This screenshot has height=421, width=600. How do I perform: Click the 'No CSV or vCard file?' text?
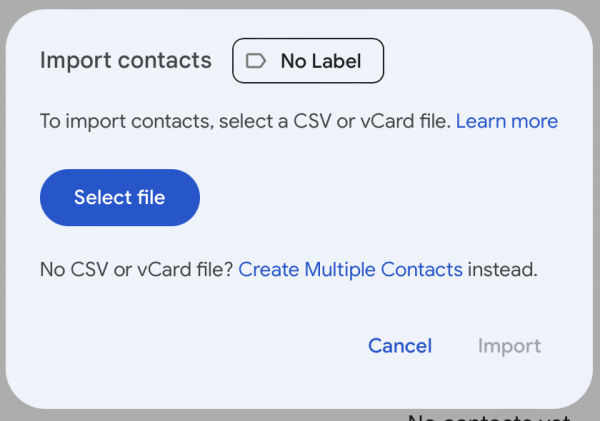[137, 269]
